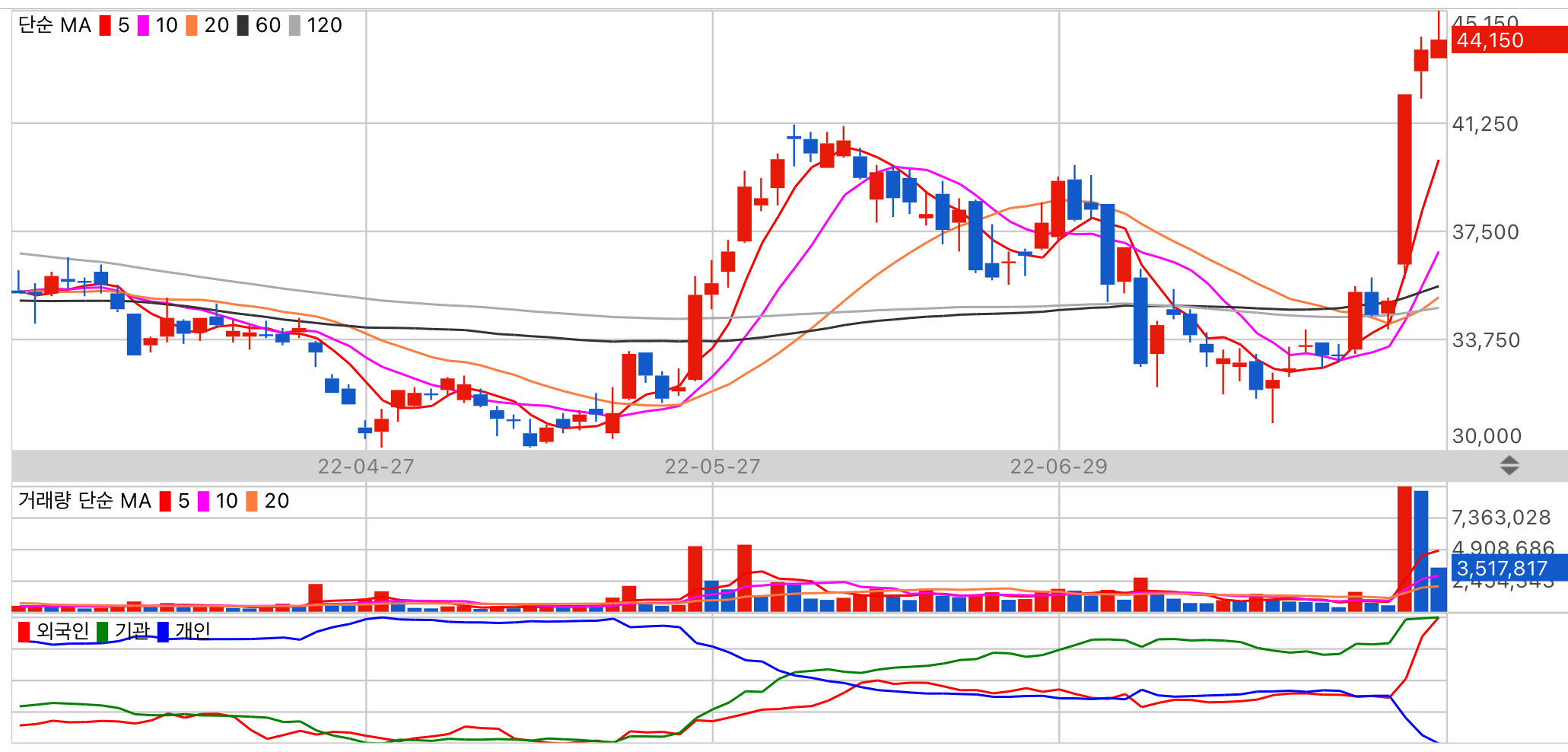Click the '단순 MA' price legend label

55,26
